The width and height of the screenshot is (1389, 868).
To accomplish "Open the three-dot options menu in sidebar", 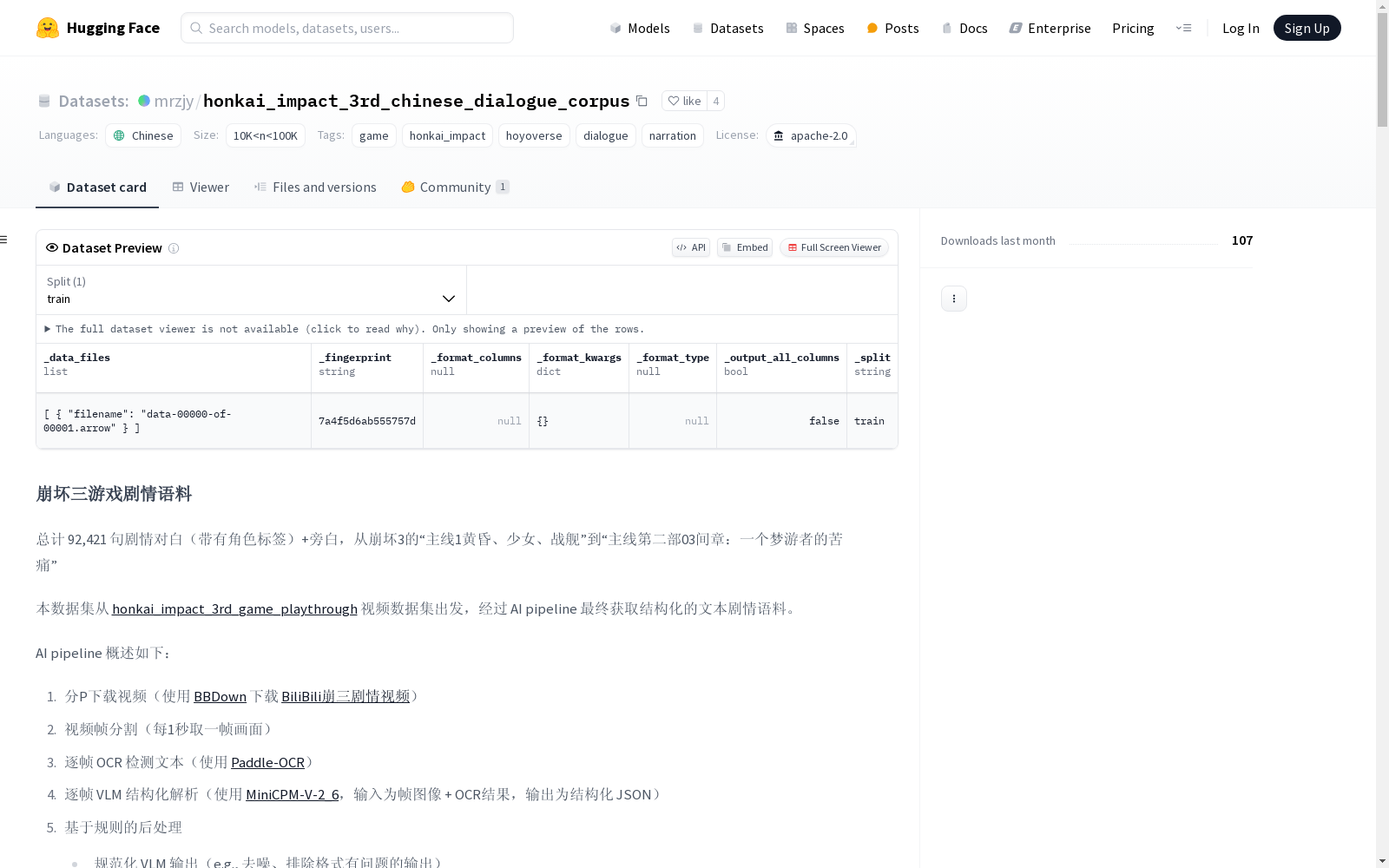I will tap(954, 299).
